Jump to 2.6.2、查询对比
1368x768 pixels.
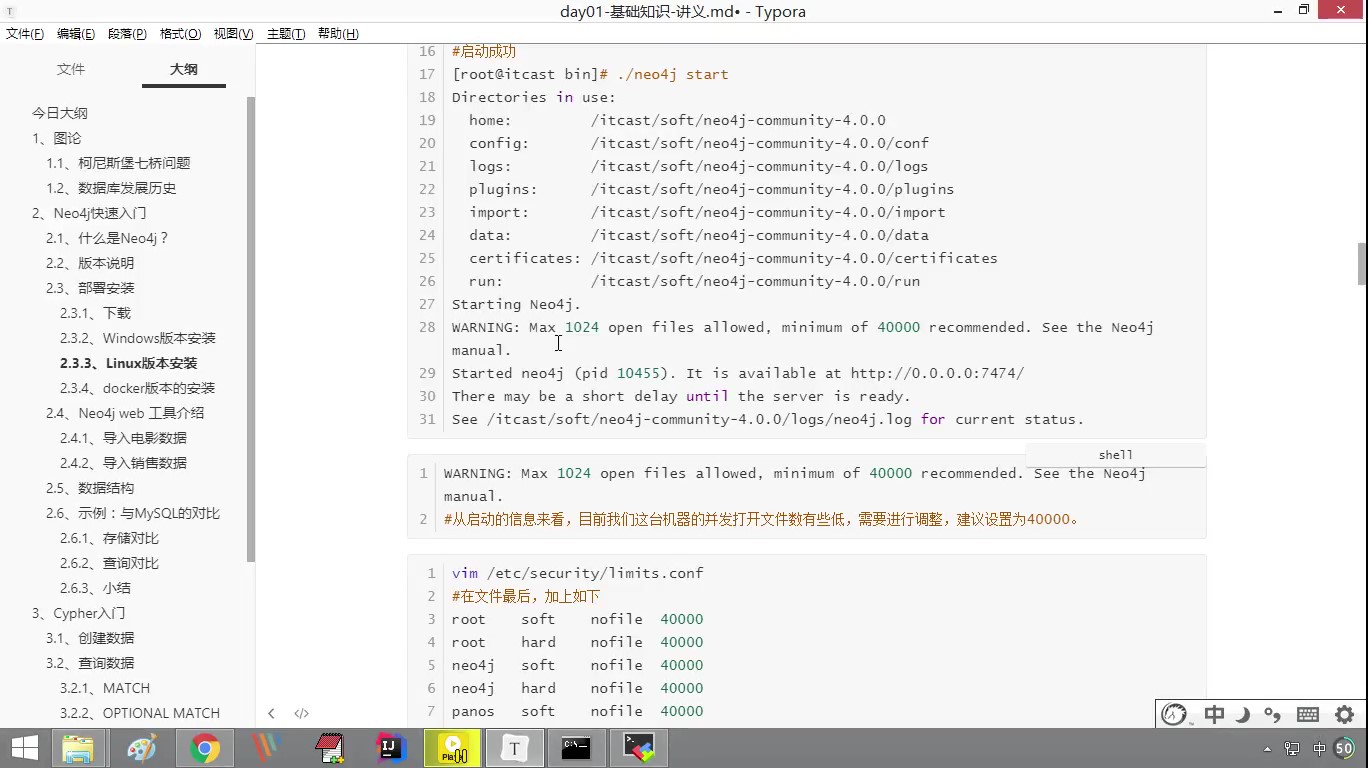pyautogui.click(x=109, y=563)
